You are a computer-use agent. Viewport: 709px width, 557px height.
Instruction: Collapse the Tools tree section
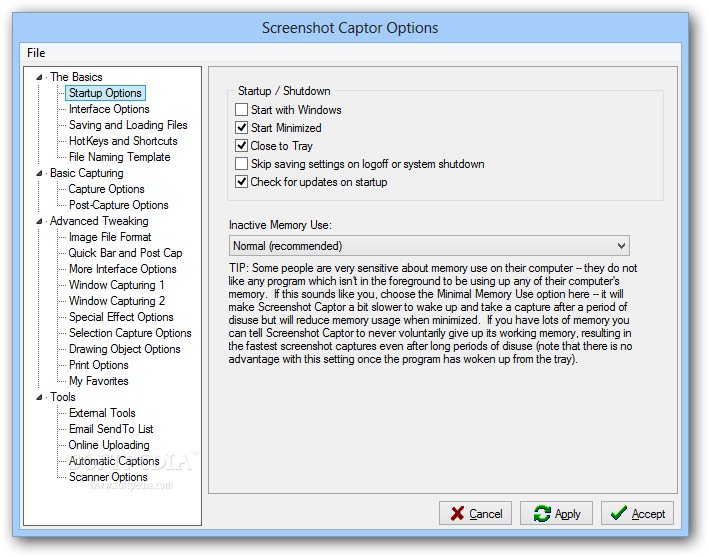tap(39, 397)
